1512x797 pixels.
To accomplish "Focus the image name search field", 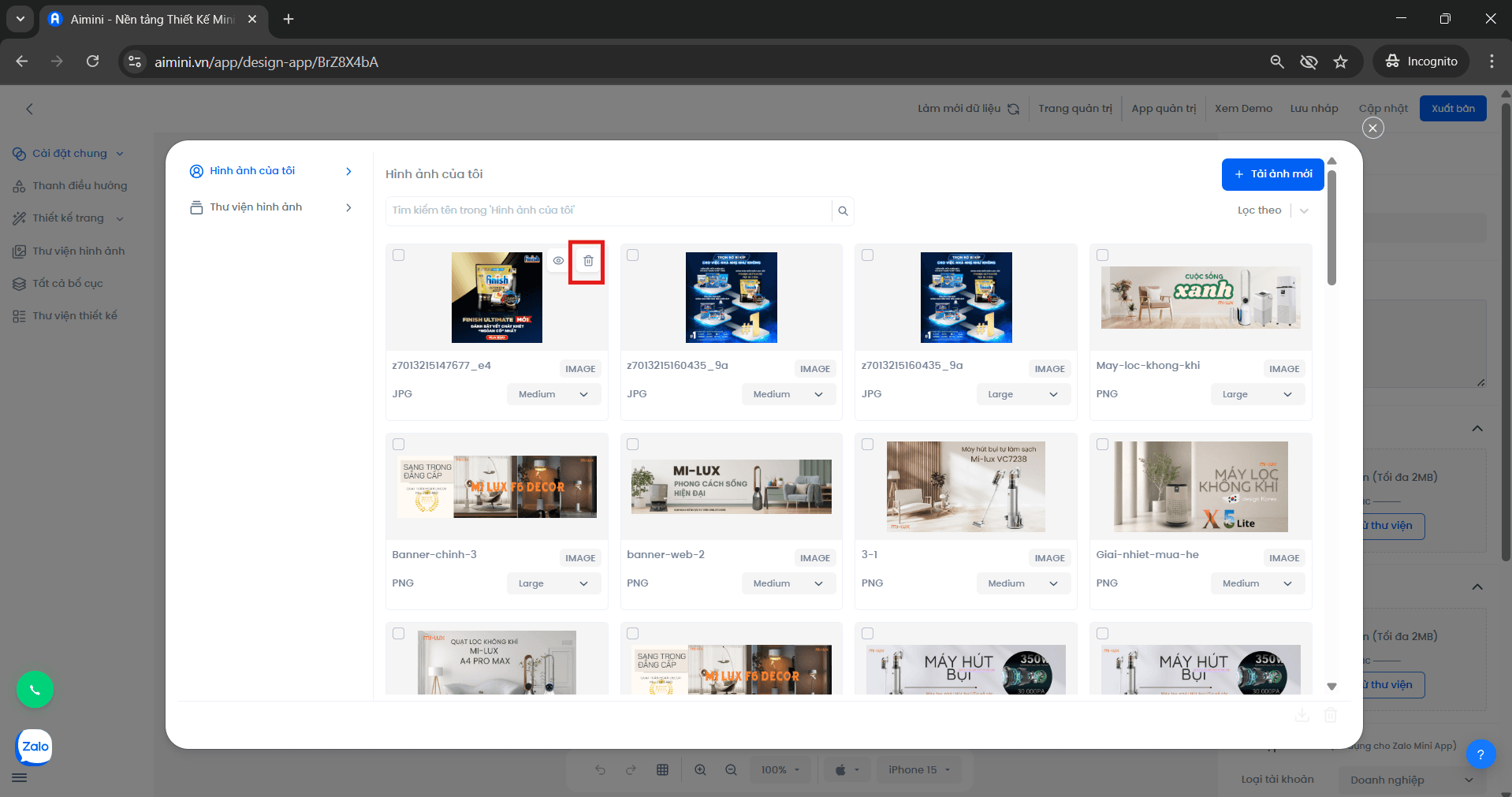I will coord(609,210).
